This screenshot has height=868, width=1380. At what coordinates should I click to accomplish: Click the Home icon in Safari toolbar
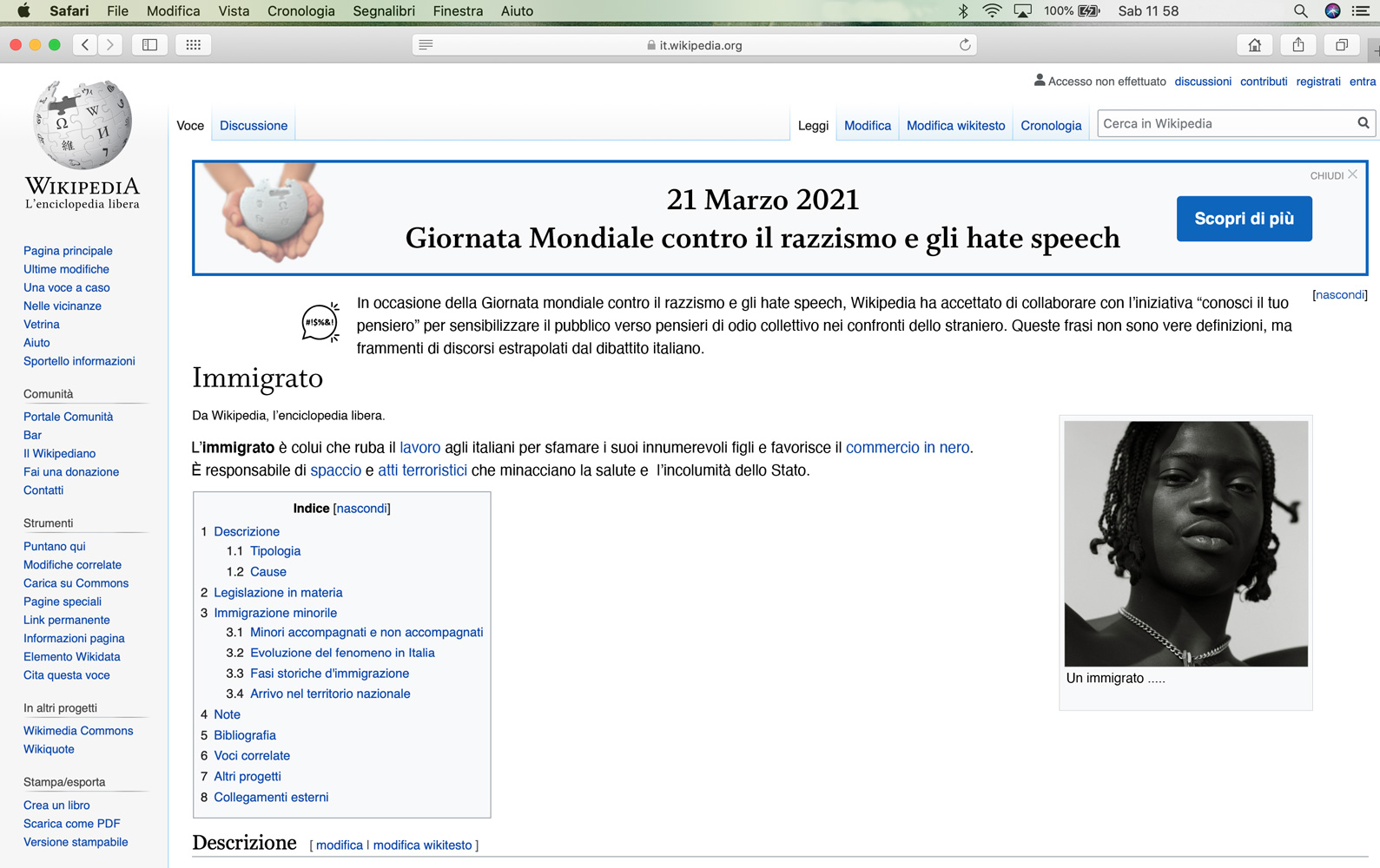pyautogui.click(x=1255, y=45)
